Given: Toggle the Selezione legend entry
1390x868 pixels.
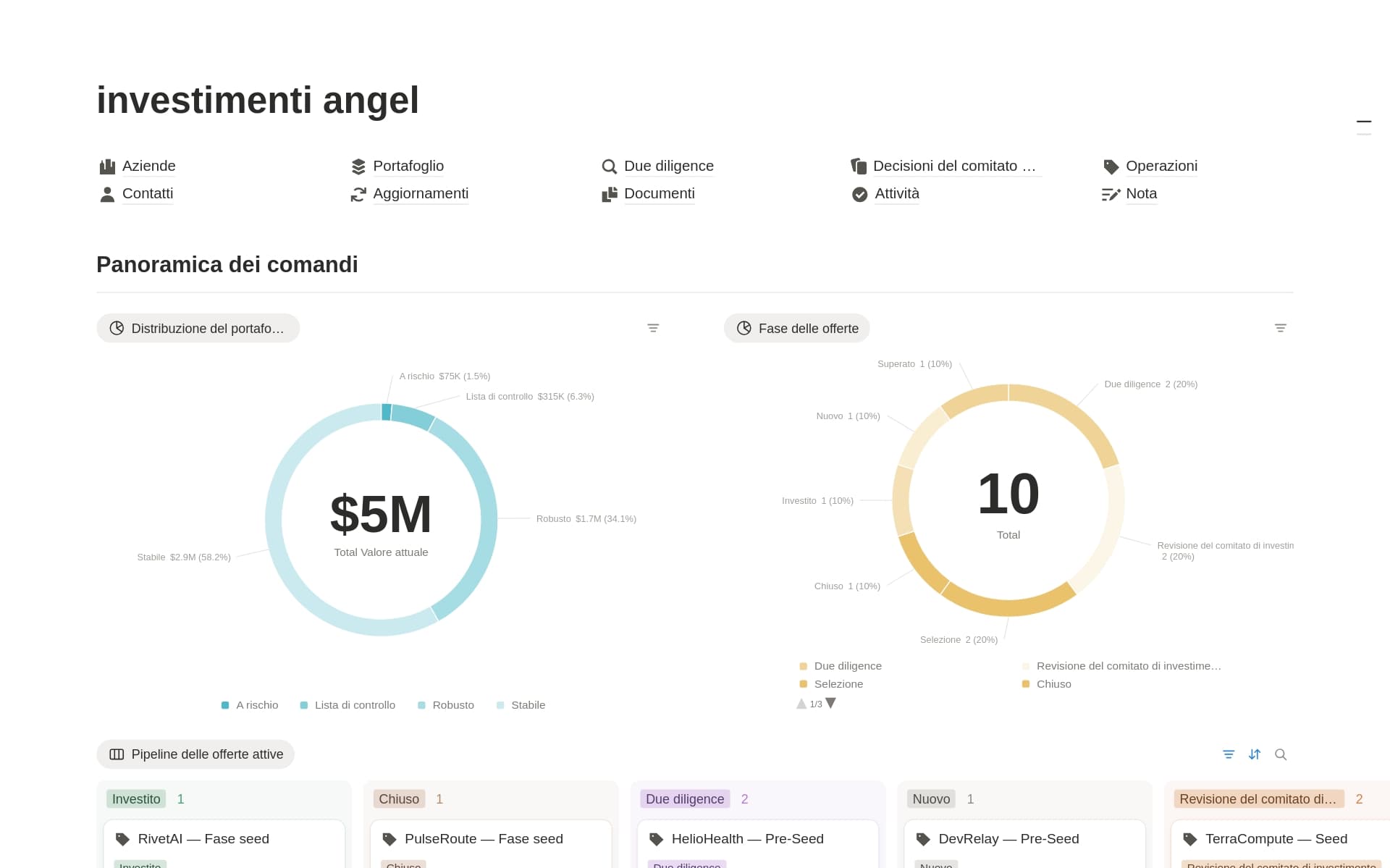Looking at the screenshot, I should click(831, 684).
